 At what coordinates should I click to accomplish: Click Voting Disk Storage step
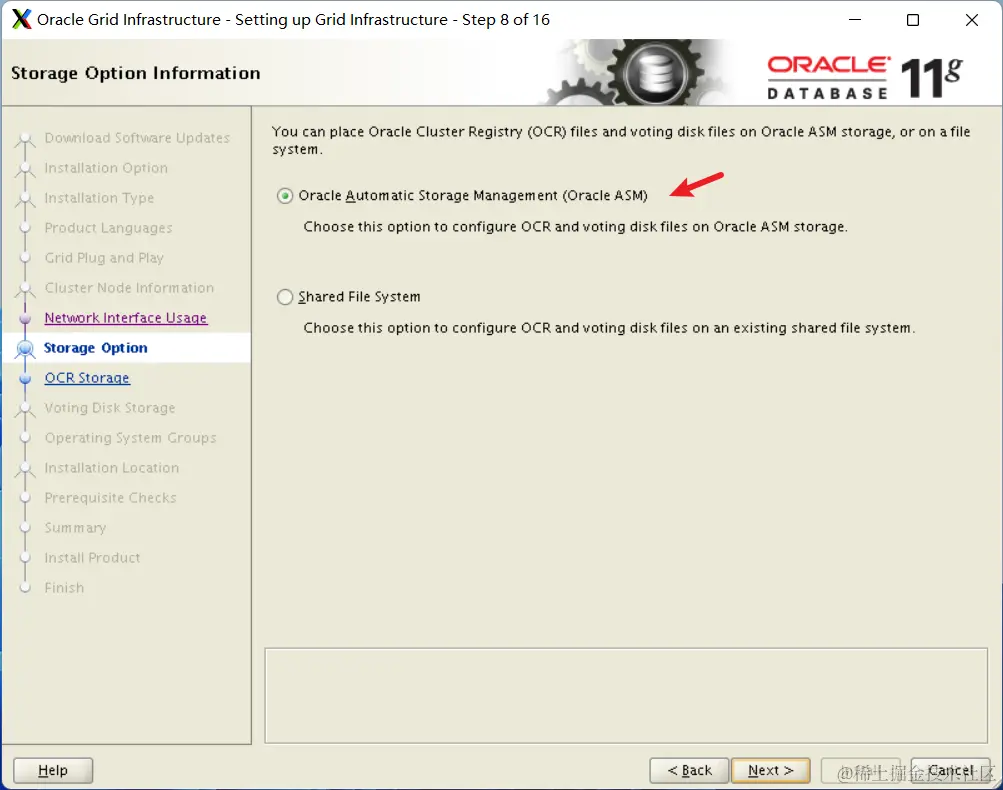pos(110,408)
